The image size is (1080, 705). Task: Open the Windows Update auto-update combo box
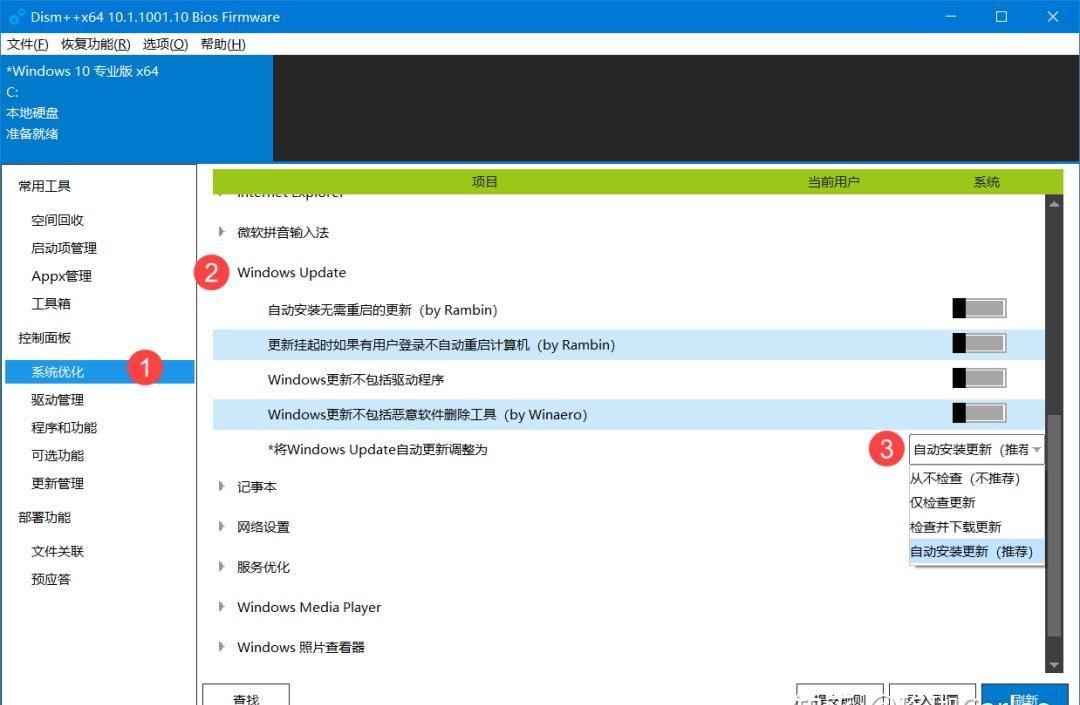976,450
